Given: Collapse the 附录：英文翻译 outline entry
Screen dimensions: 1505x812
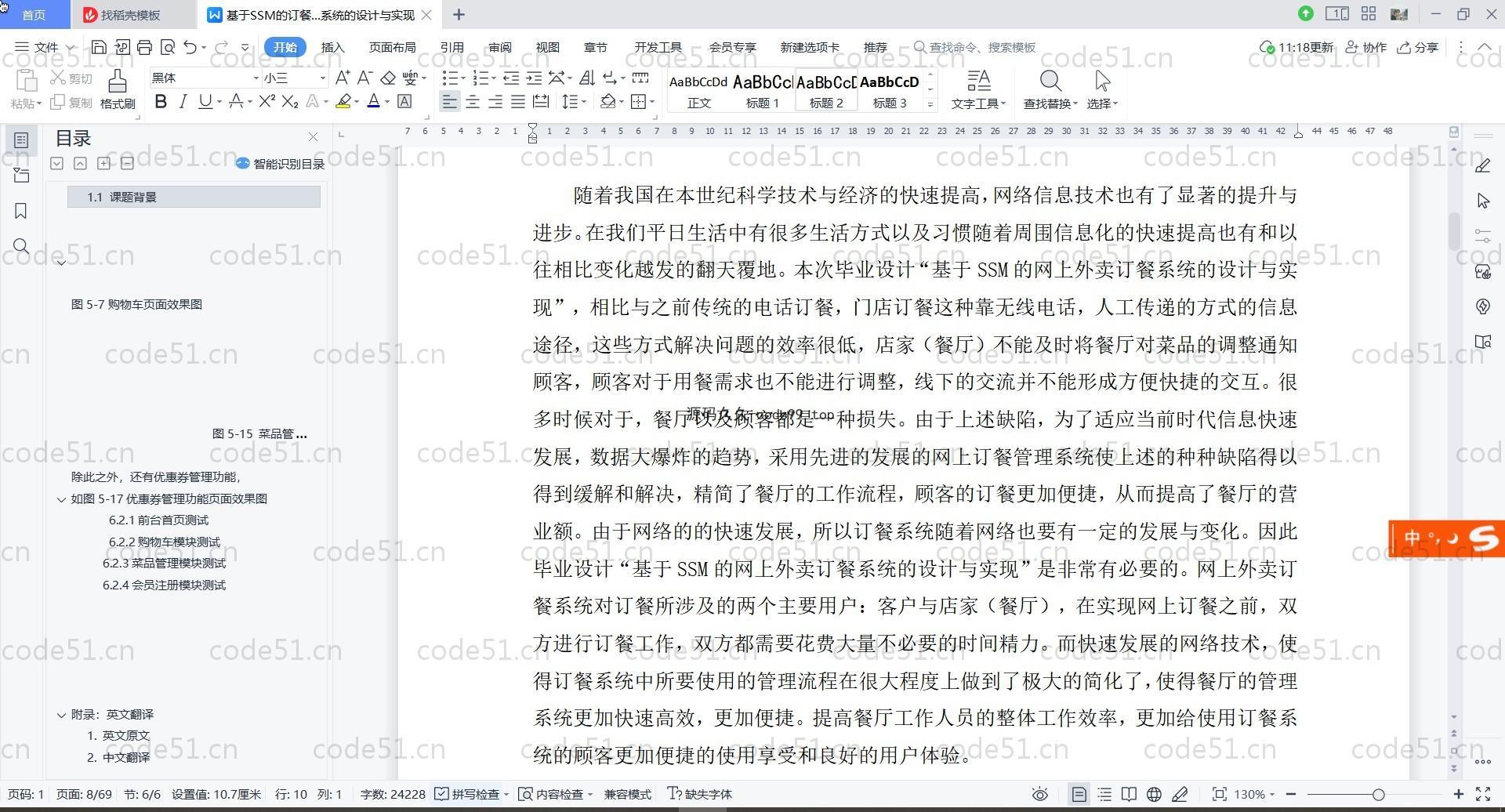Looking at the screenshot, I should click(x=61, y=715).
